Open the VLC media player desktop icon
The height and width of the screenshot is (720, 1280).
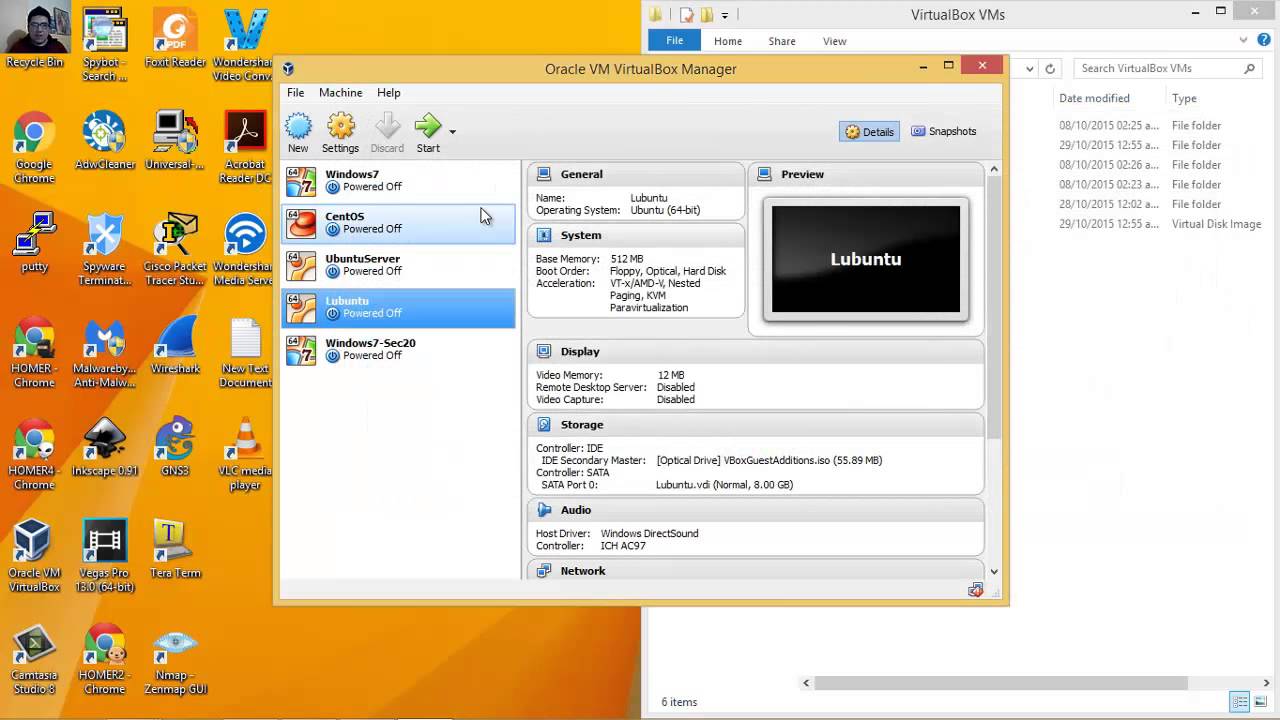[x=245, y=455]
